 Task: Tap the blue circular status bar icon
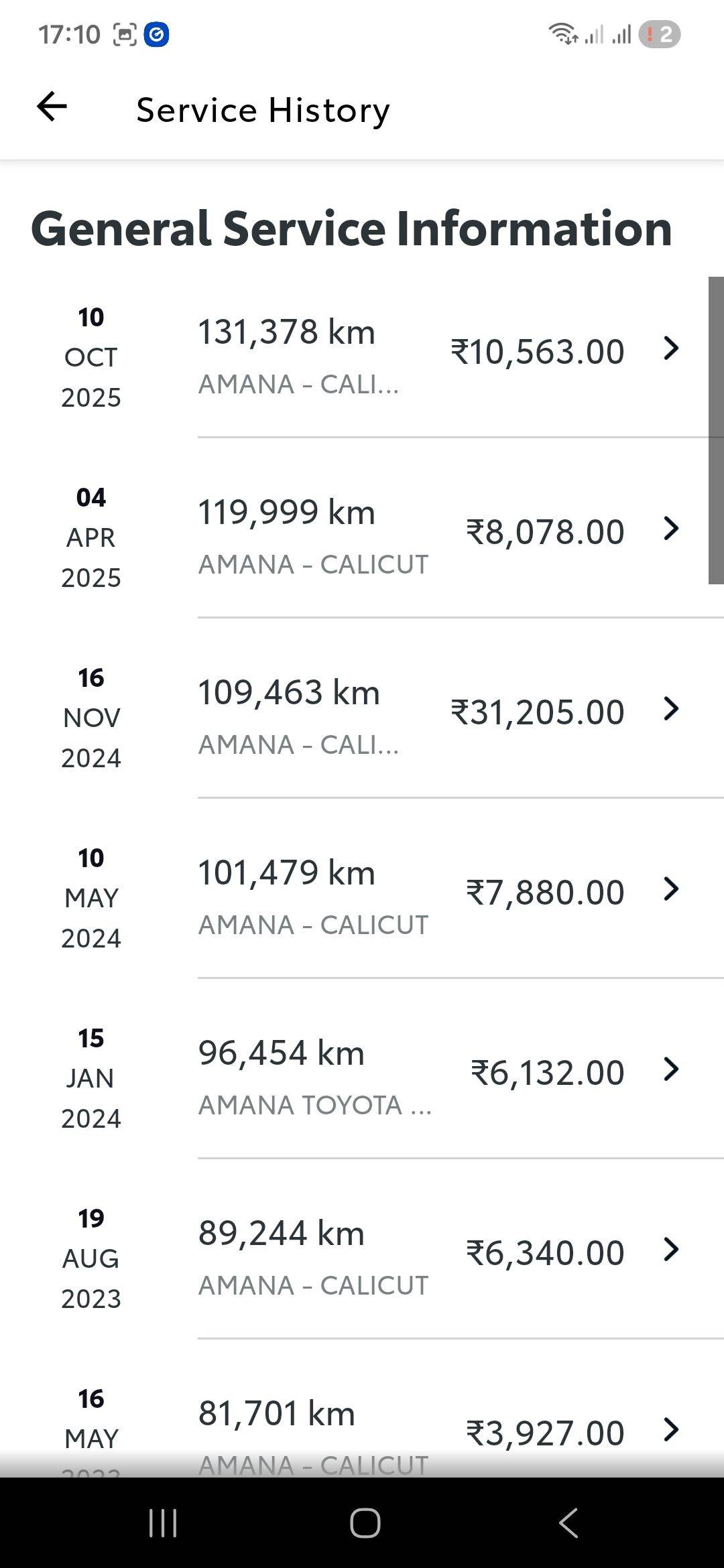(x=156, y=34)
